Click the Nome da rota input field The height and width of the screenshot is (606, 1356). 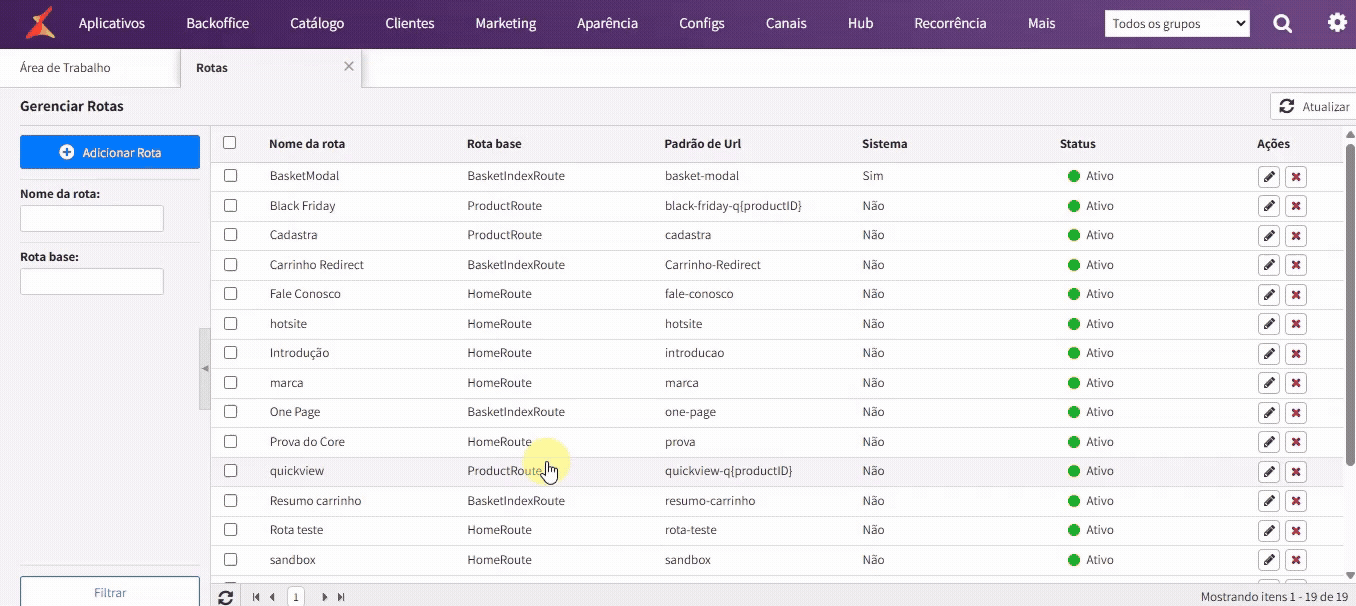92,219
